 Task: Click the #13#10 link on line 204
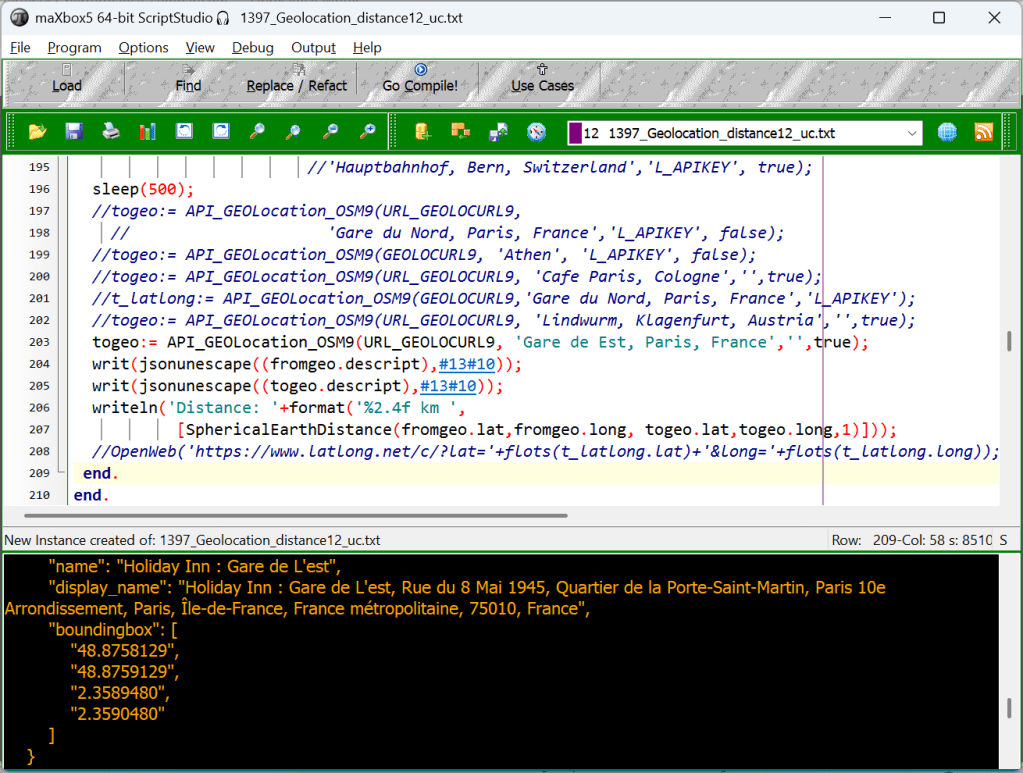pyautogui.click(x=466, y=364)
